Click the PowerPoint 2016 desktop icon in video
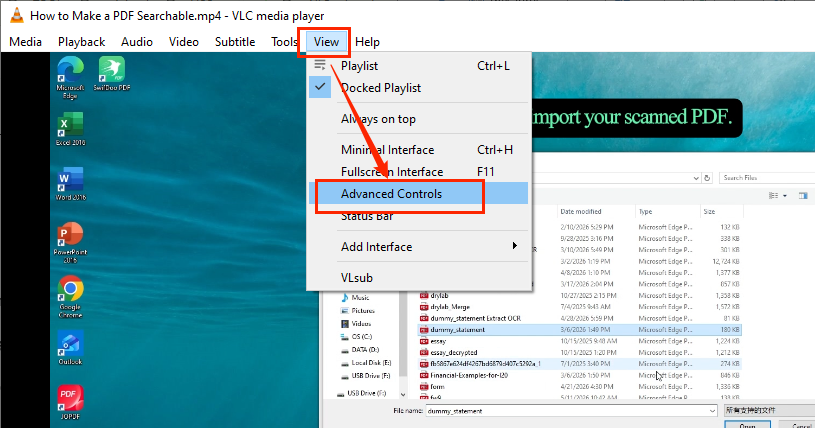 point(70,243)
